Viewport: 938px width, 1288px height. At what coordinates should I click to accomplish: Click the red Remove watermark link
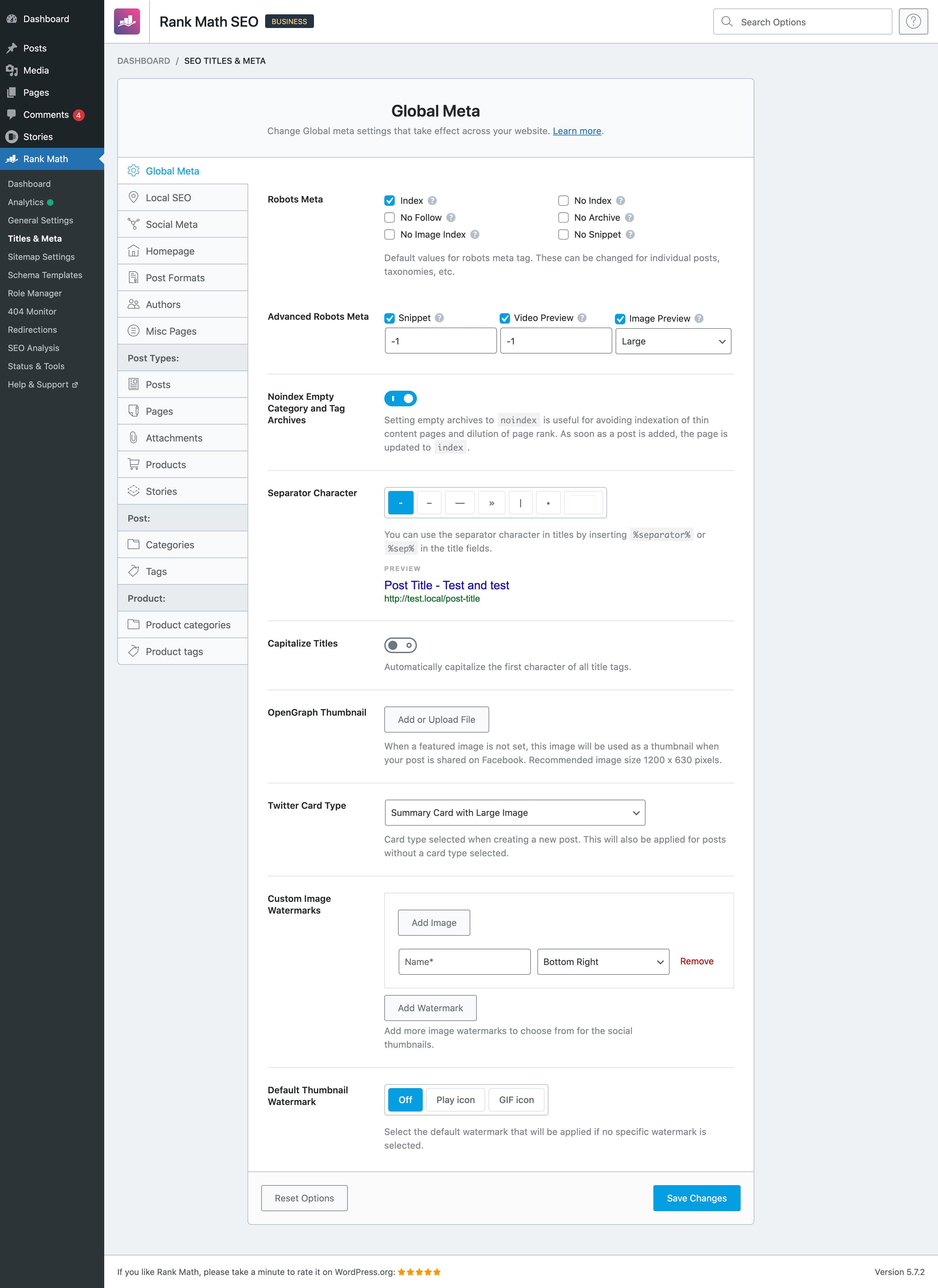[x=697, y=961]
